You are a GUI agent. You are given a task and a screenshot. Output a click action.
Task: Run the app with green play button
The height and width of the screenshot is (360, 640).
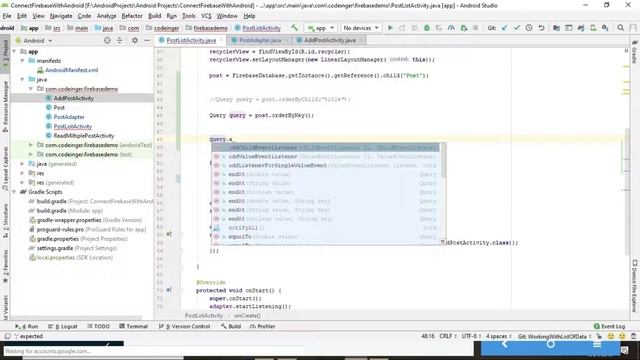click(x=390, y=28)
